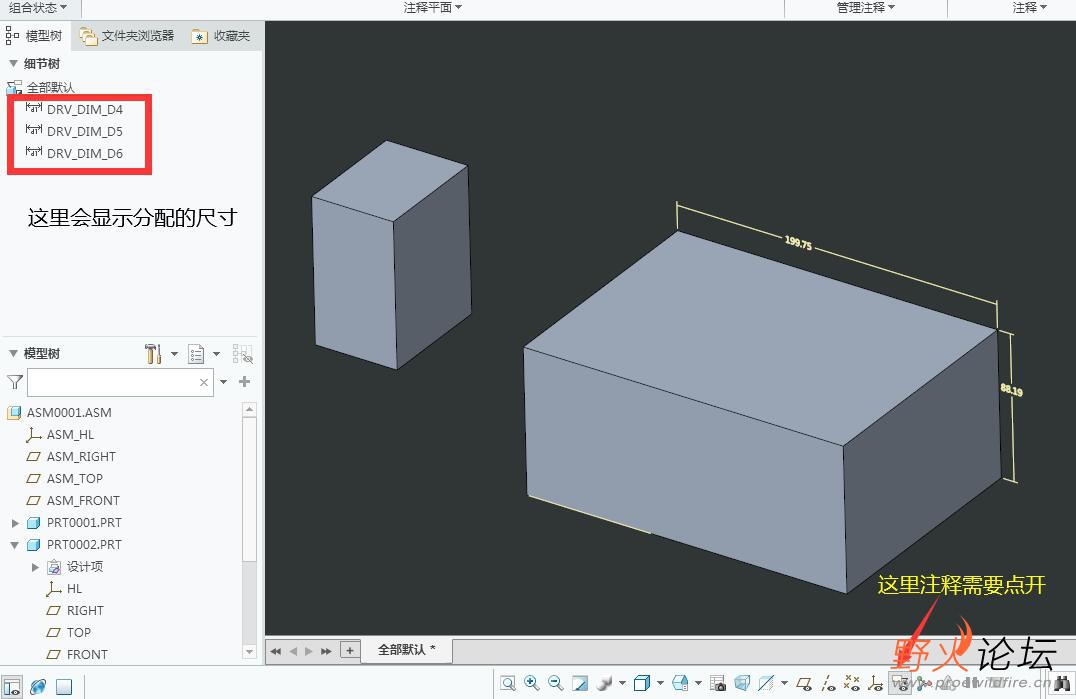Click the Zoom In magnifier icon

tap(531, 683)
